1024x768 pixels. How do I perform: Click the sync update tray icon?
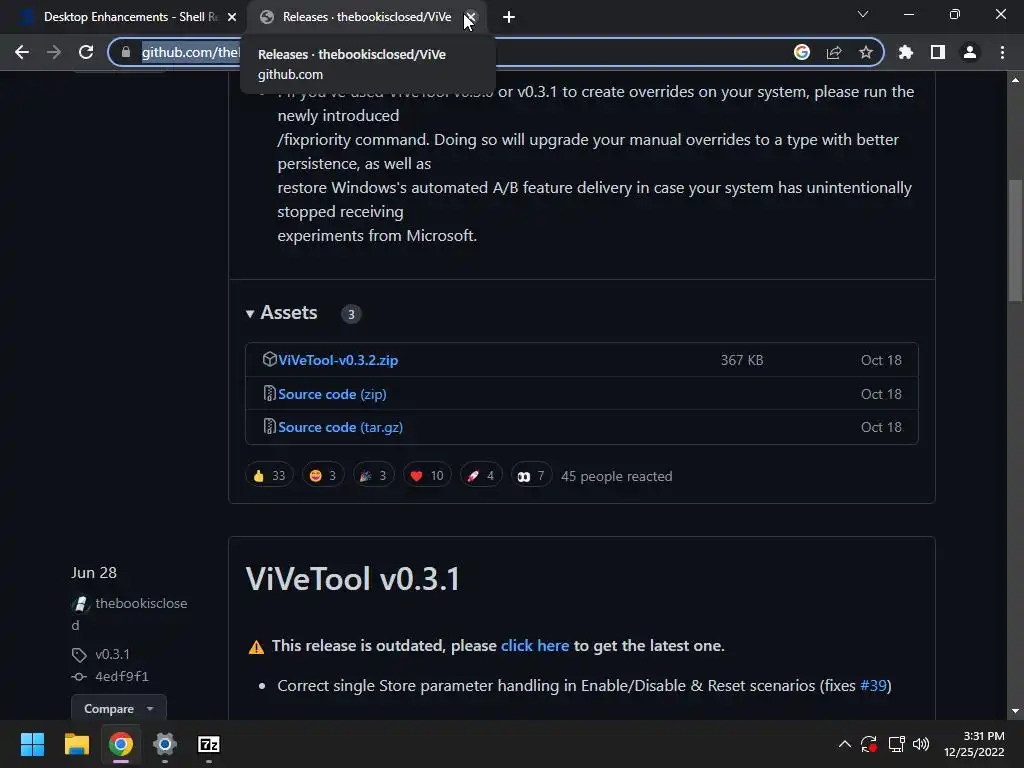[869, 744]
